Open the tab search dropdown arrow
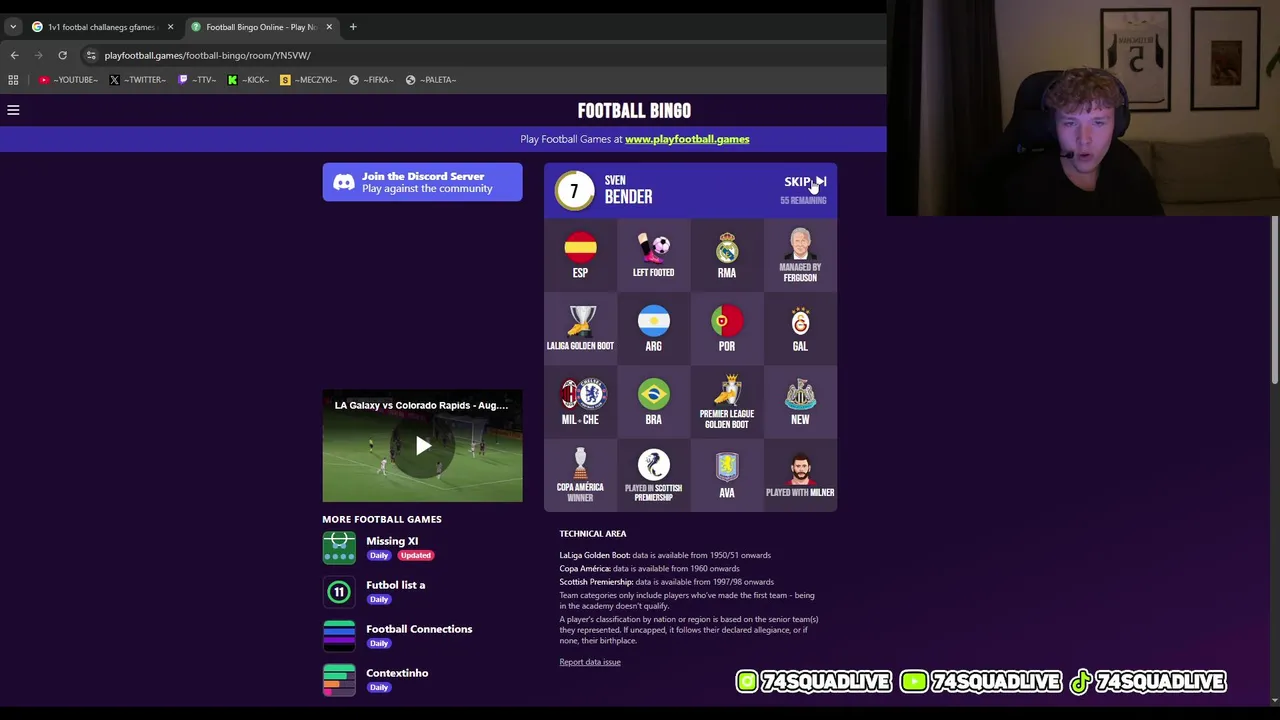Viewport: 1280px width, 720px height. 12,27
